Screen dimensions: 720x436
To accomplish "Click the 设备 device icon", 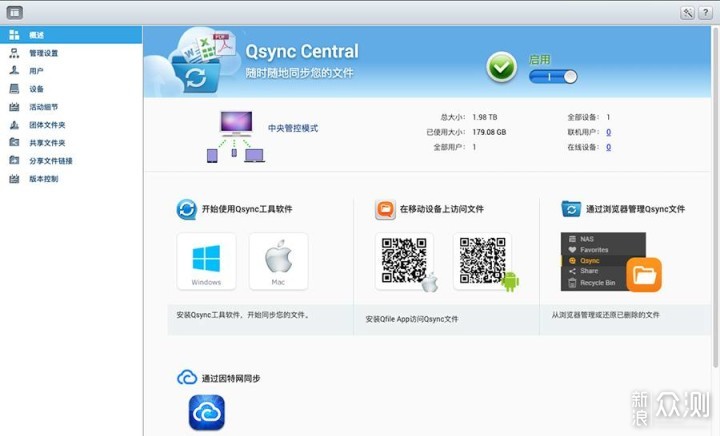I will tap(14, 89).
